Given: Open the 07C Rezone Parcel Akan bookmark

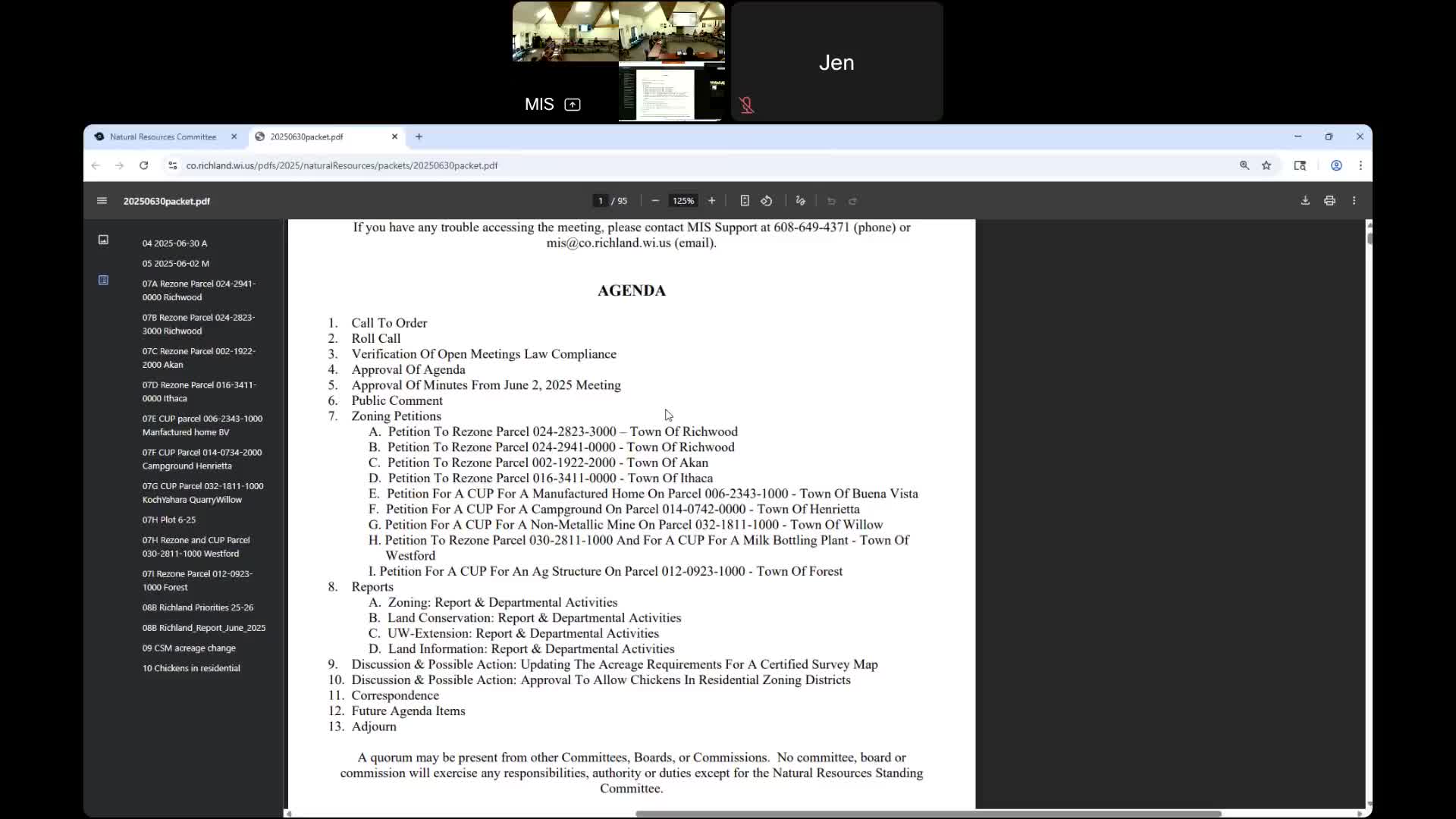Looking at the screenshot, I should click(199, 358).
